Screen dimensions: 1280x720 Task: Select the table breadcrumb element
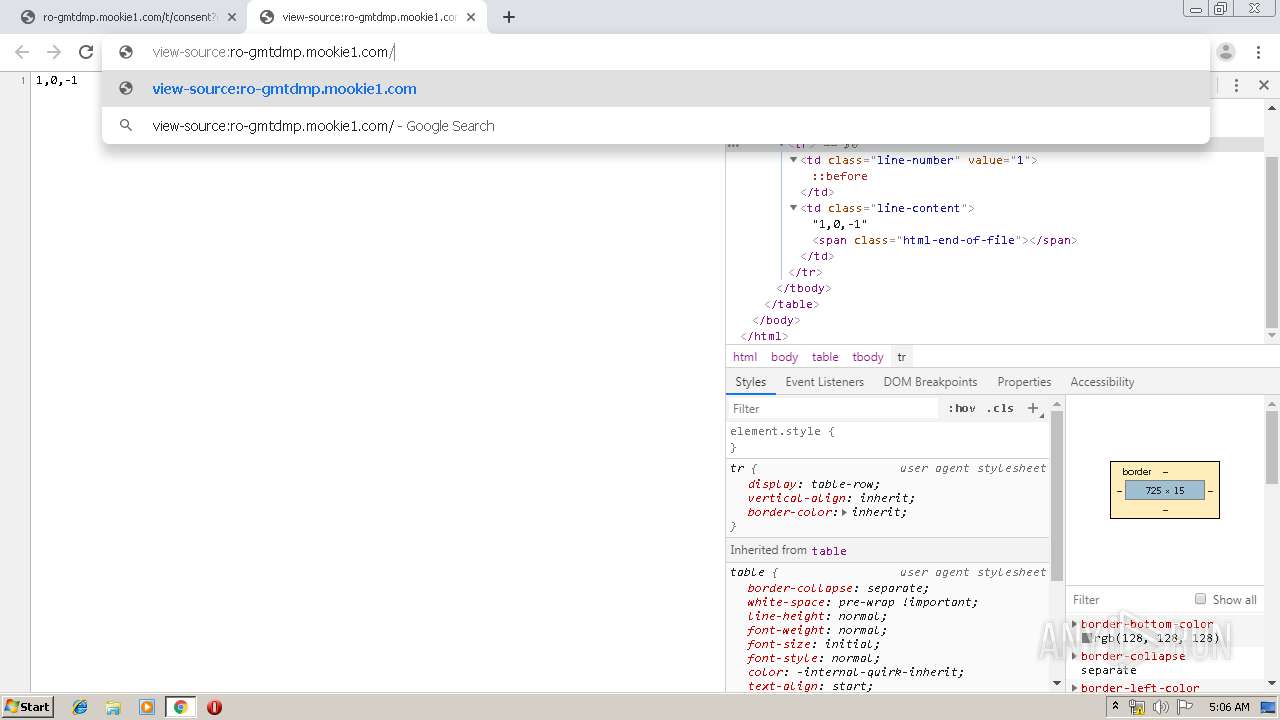click(x=825, y=357)
